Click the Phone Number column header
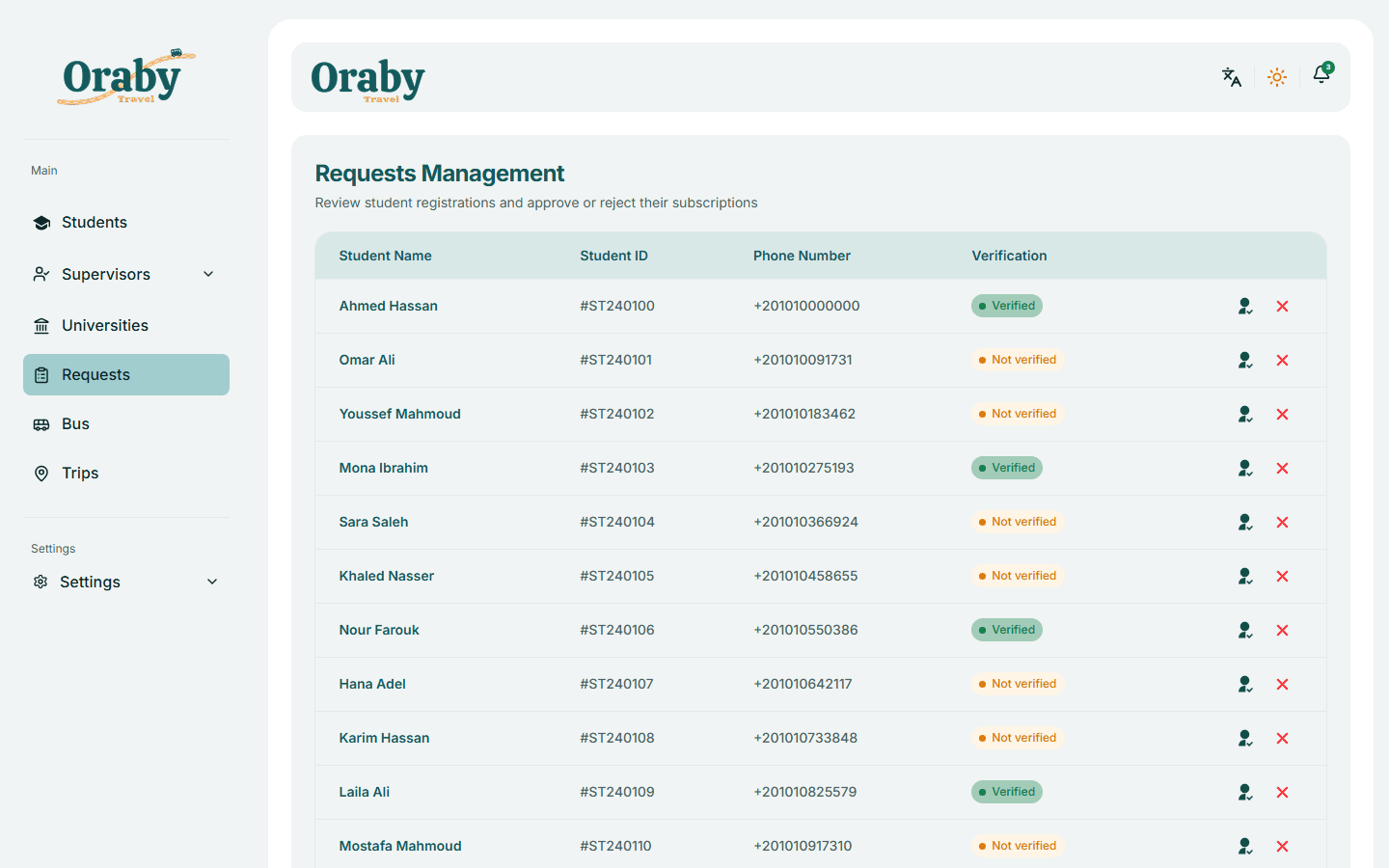 point(802,256)
